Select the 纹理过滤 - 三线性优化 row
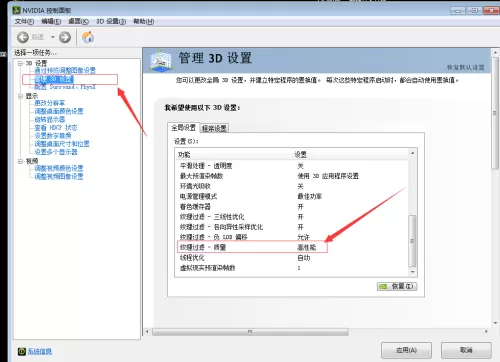 pyautogui.click(x=292, y=217)
